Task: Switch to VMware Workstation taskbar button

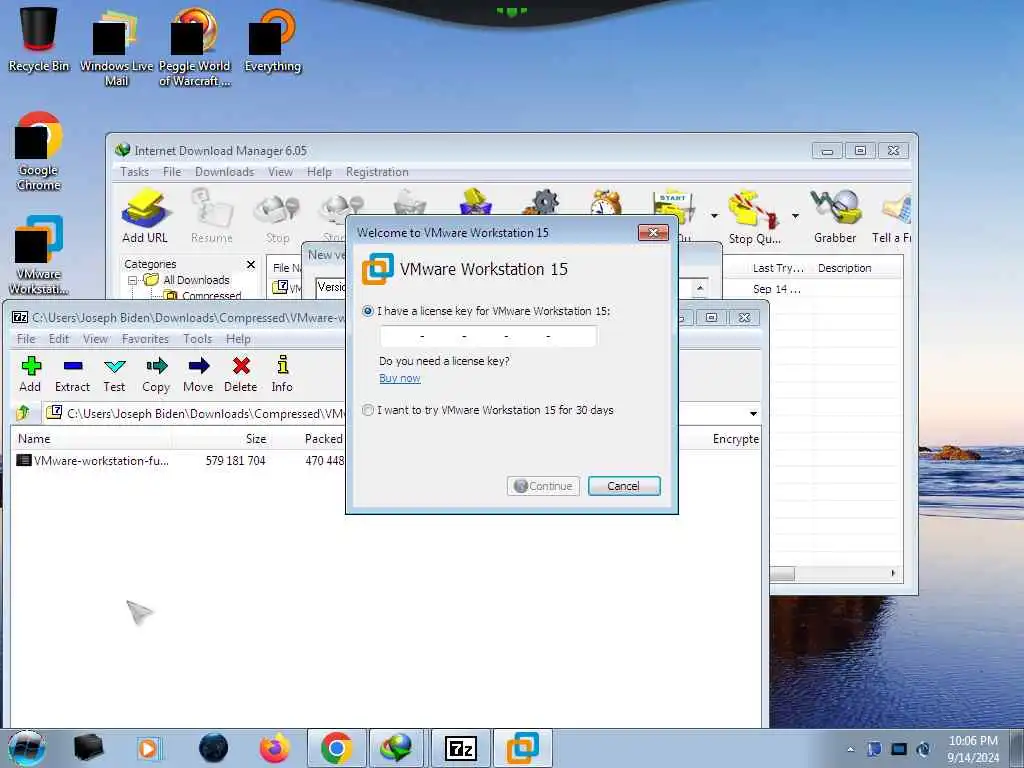Action: (x=523, y=748)
